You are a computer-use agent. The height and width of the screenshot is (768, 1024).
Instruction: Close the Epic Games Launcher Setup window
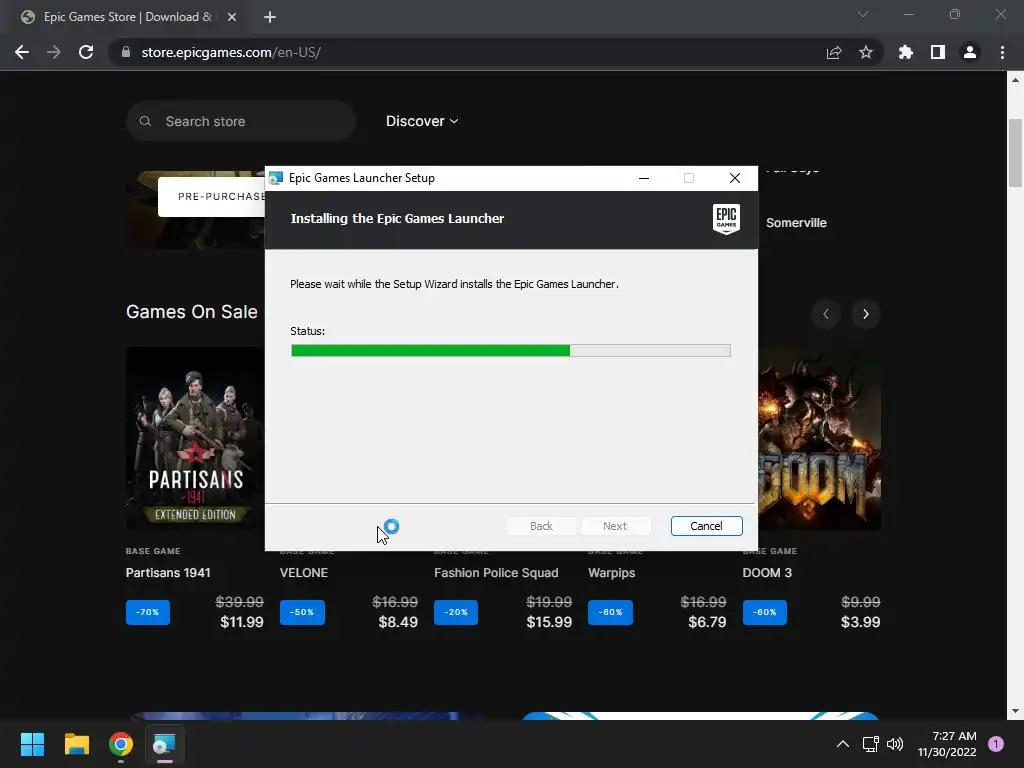[735, 178]
